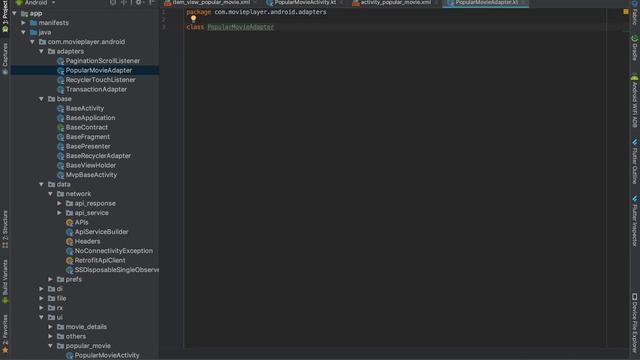The height and width of the screenshot is (360, 640).
Task: Click MvpBaseActivity class icon
Action: 61,175
